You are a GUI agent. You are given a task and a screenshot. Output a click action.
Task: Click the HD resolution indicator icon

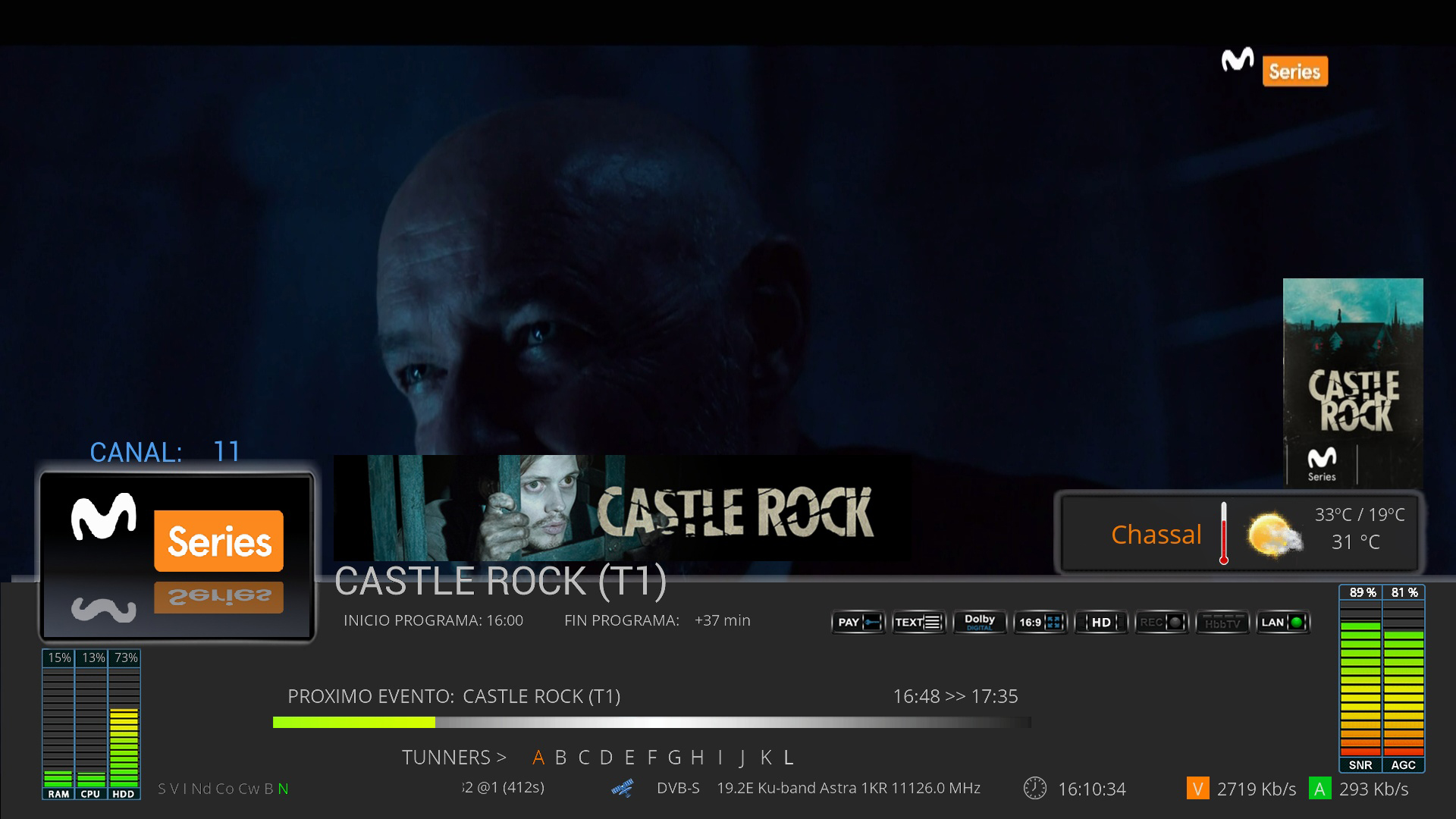(x=1100, y=623)
